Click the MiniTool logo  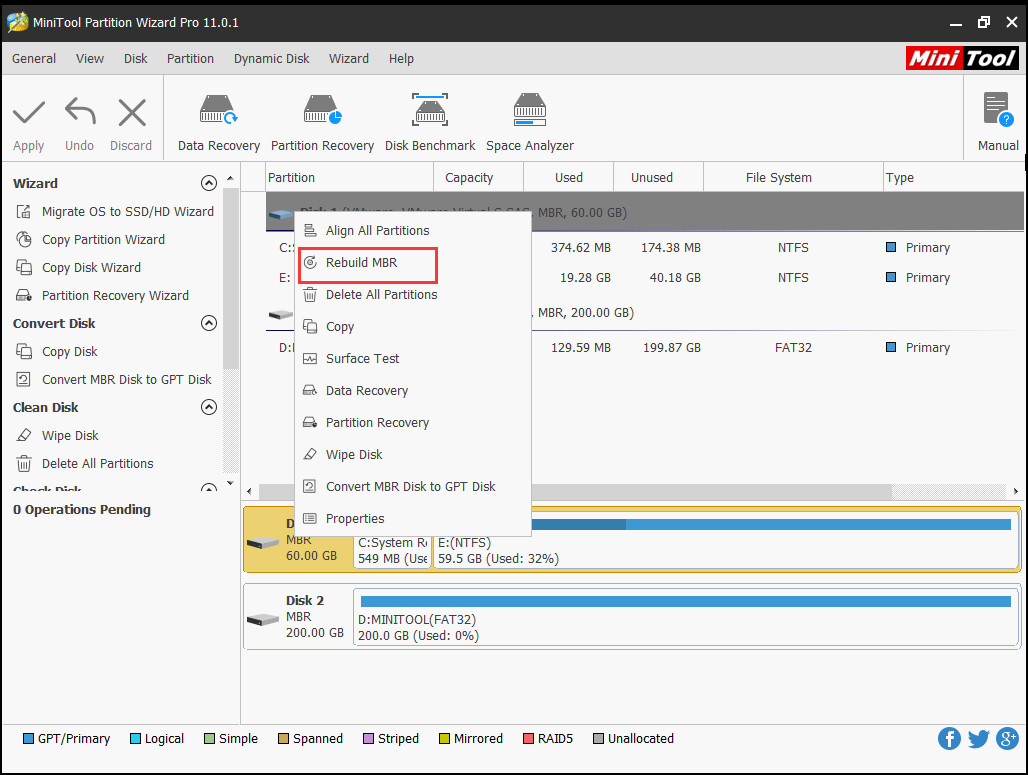click(x=961, y=58)
